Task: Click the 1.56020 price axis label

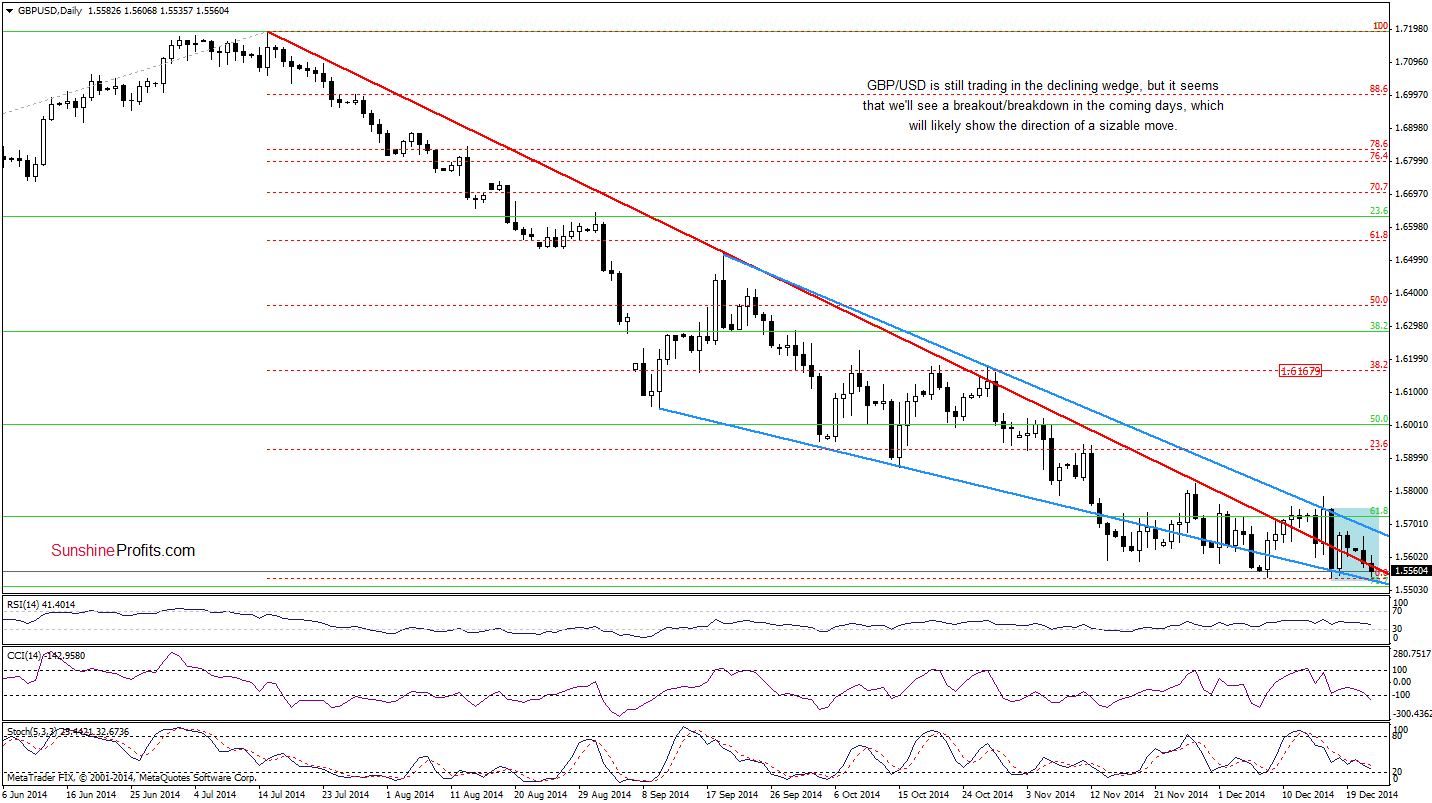Action: [x=1409, y=557]
